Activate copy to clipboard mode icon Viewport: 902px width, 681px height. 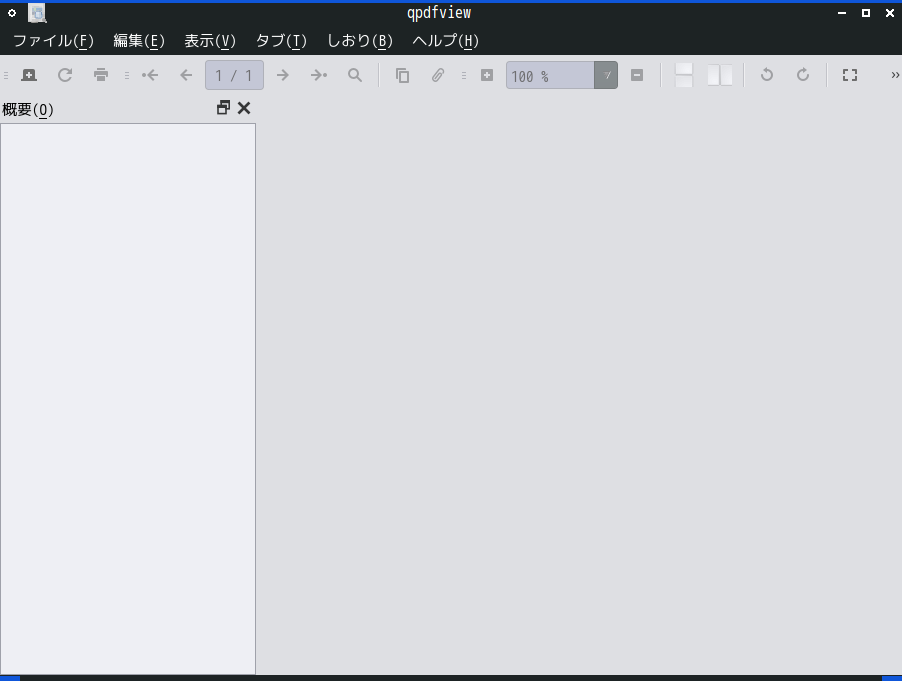pyautogui.click(x=402, y=75)
